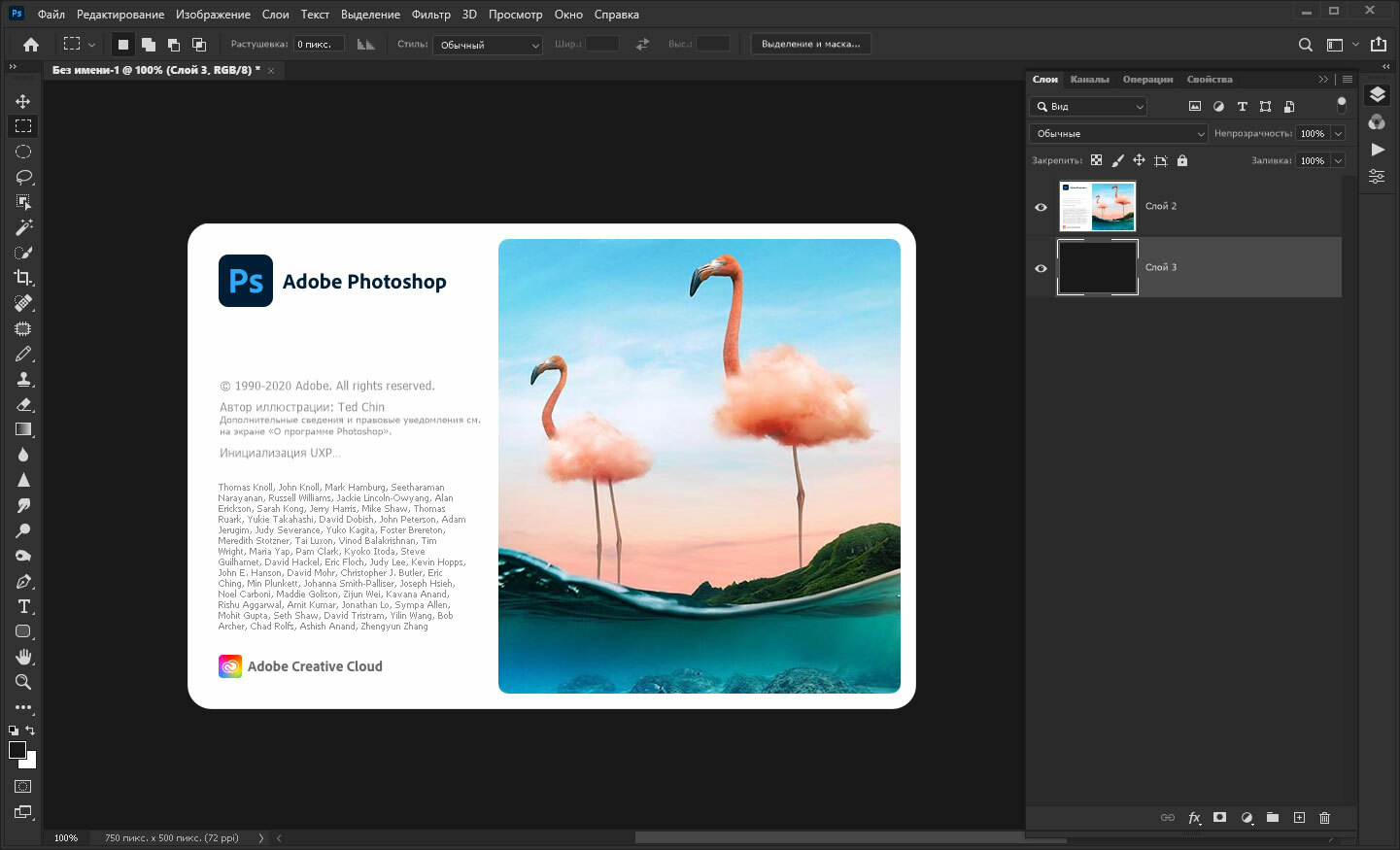This screenshot has height=850, width=1400.
Task: Select the Crop tool
Action: coord(23,278)
